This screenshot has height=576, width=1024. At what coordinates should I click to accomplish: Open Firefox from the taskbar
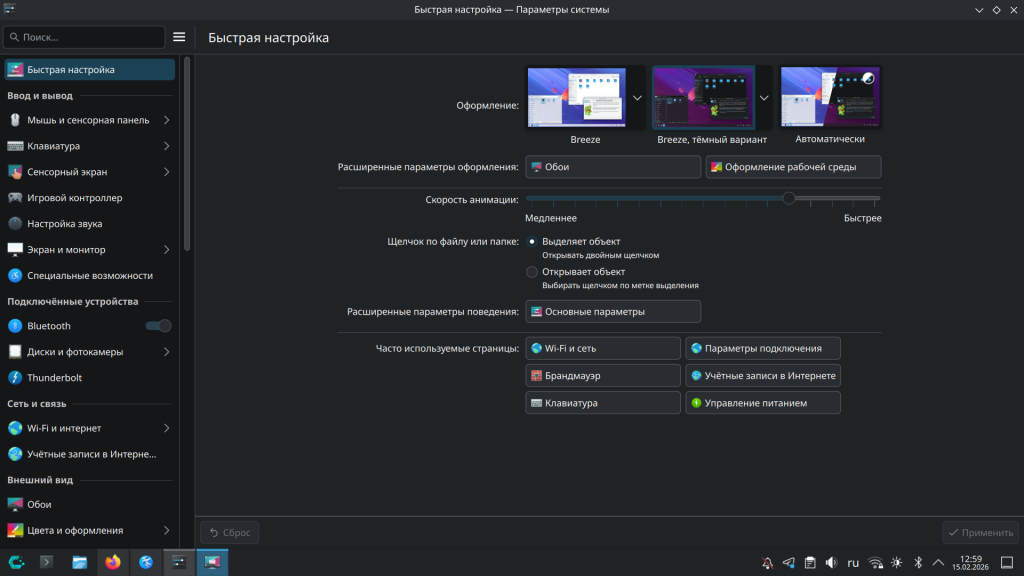pos(112,562)
